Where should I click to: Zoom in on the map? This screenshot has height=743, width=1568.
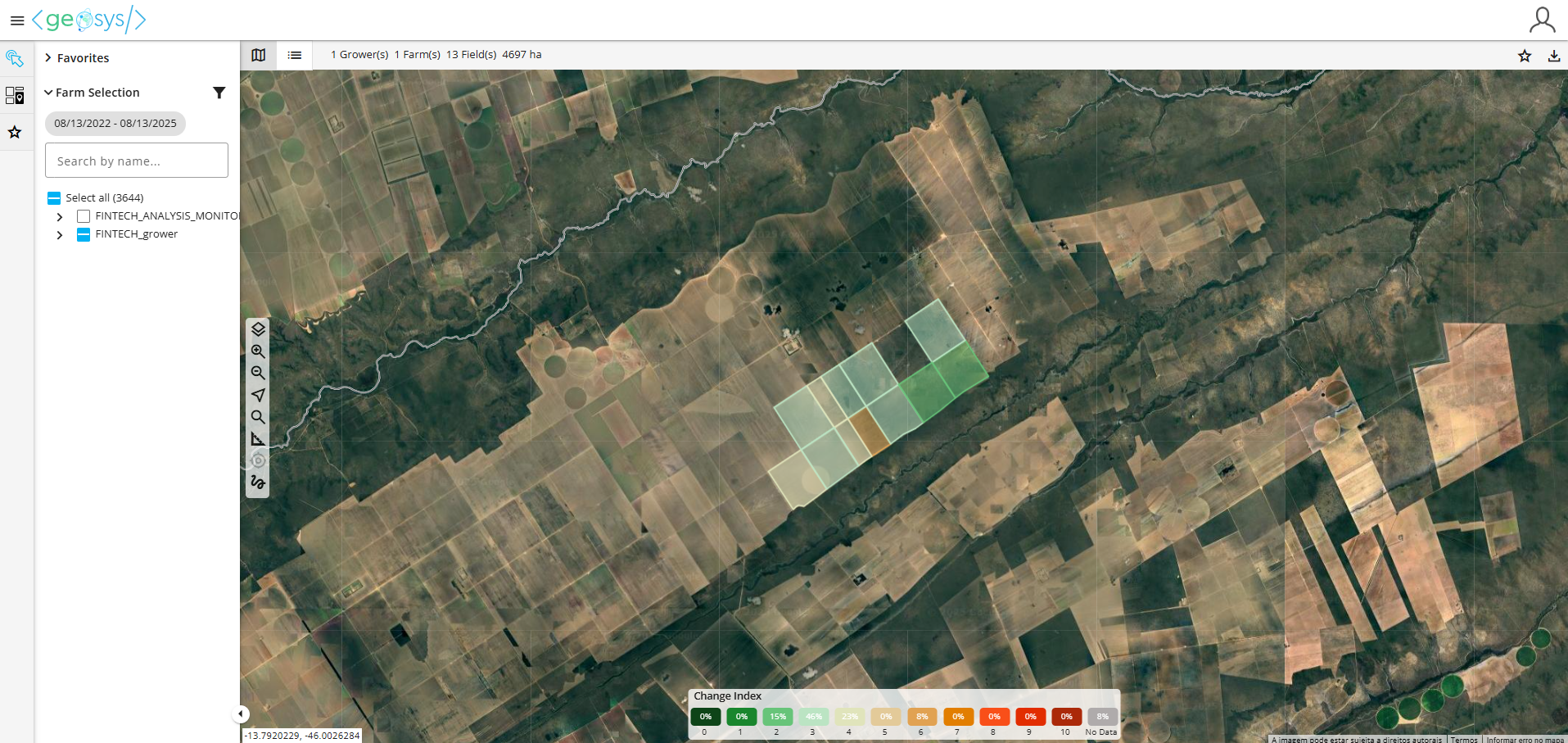258,351
